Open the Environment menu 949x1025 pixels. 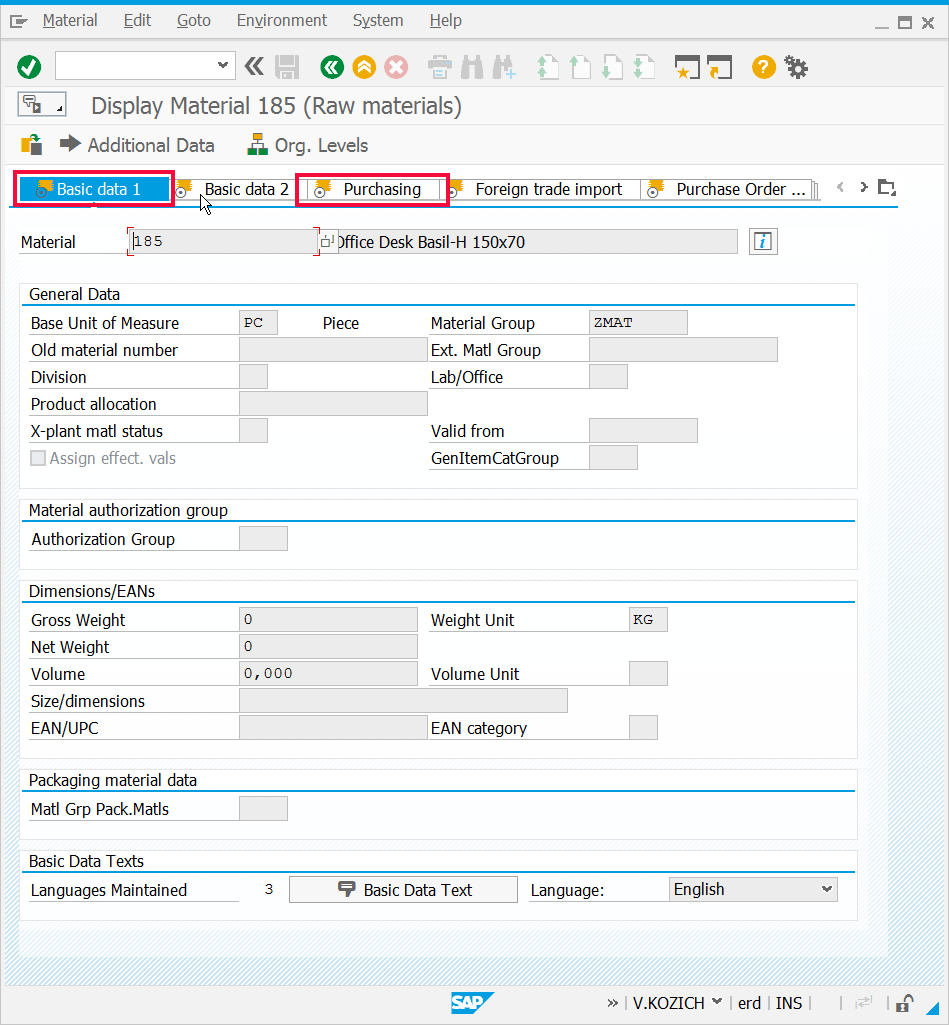pos(282,21)
